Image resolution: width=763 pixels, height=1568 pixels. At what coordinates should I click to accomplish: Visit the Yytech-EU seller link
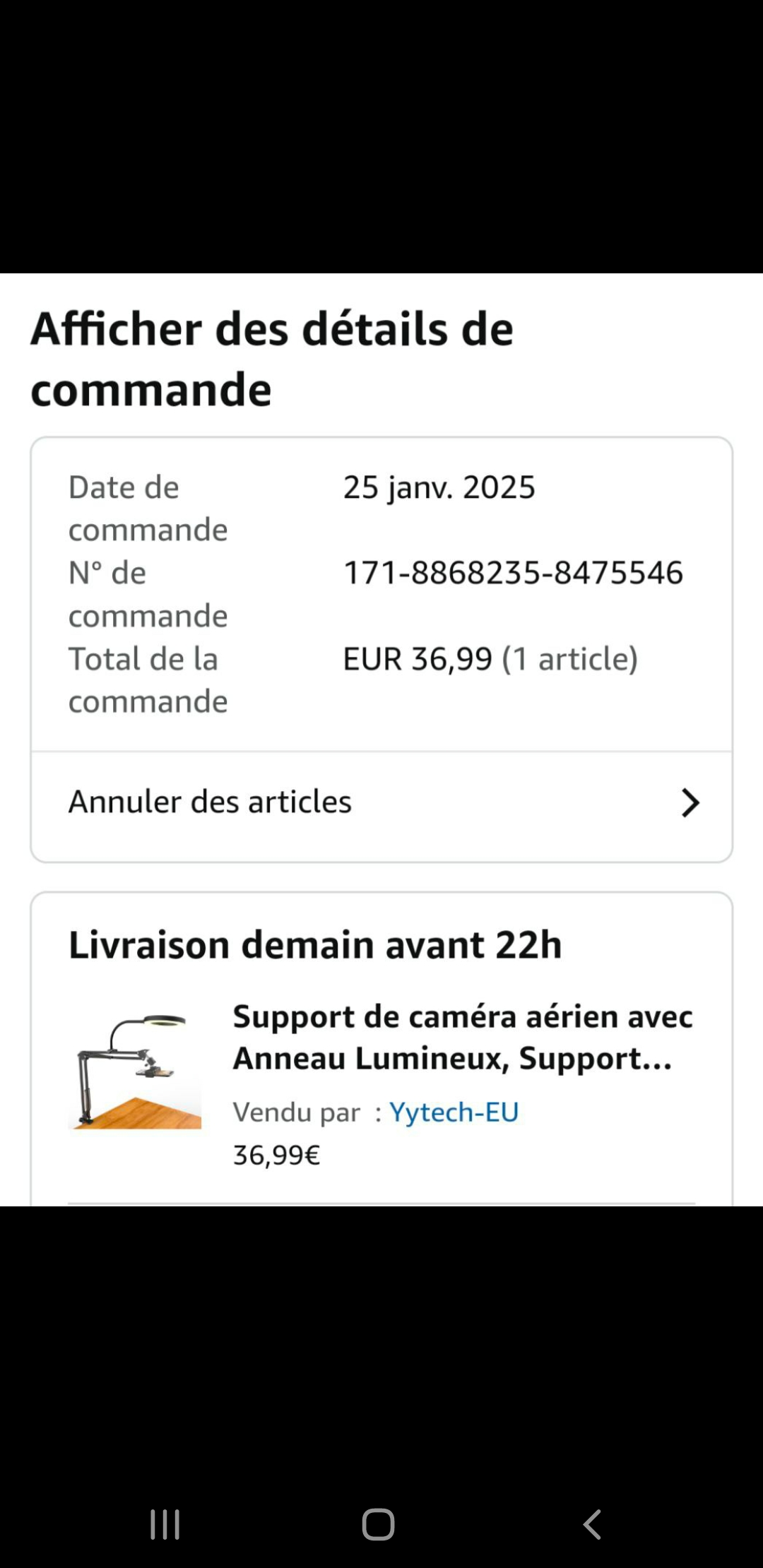pyautogui.click(x=454, y=1112)
